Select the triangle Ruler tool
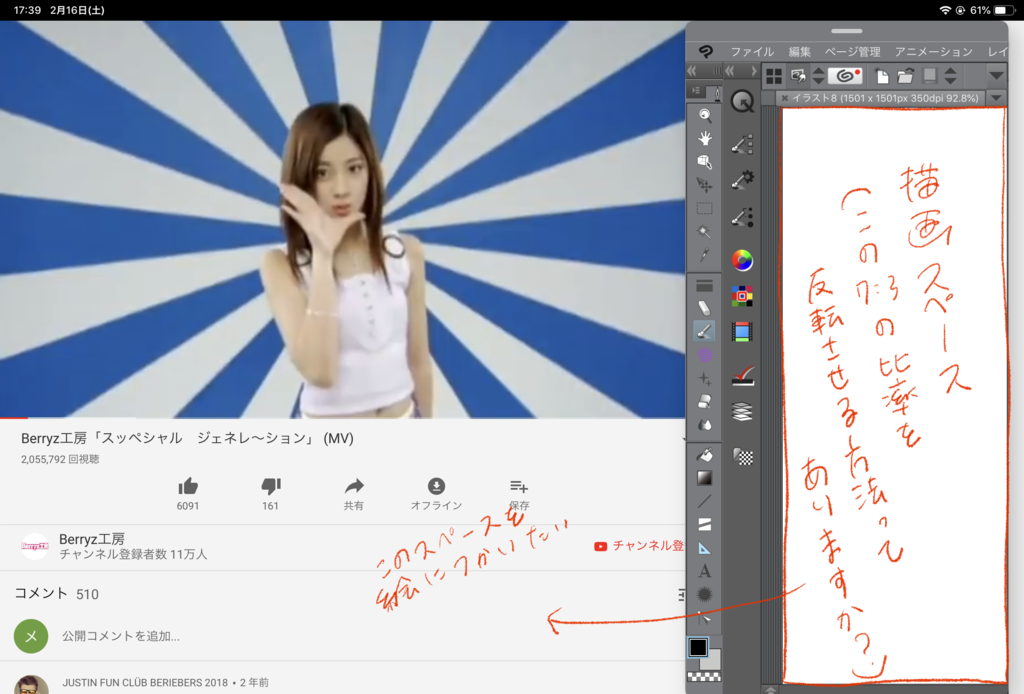The width and height of the screenshot is (1024, 694). click(705, 548)
